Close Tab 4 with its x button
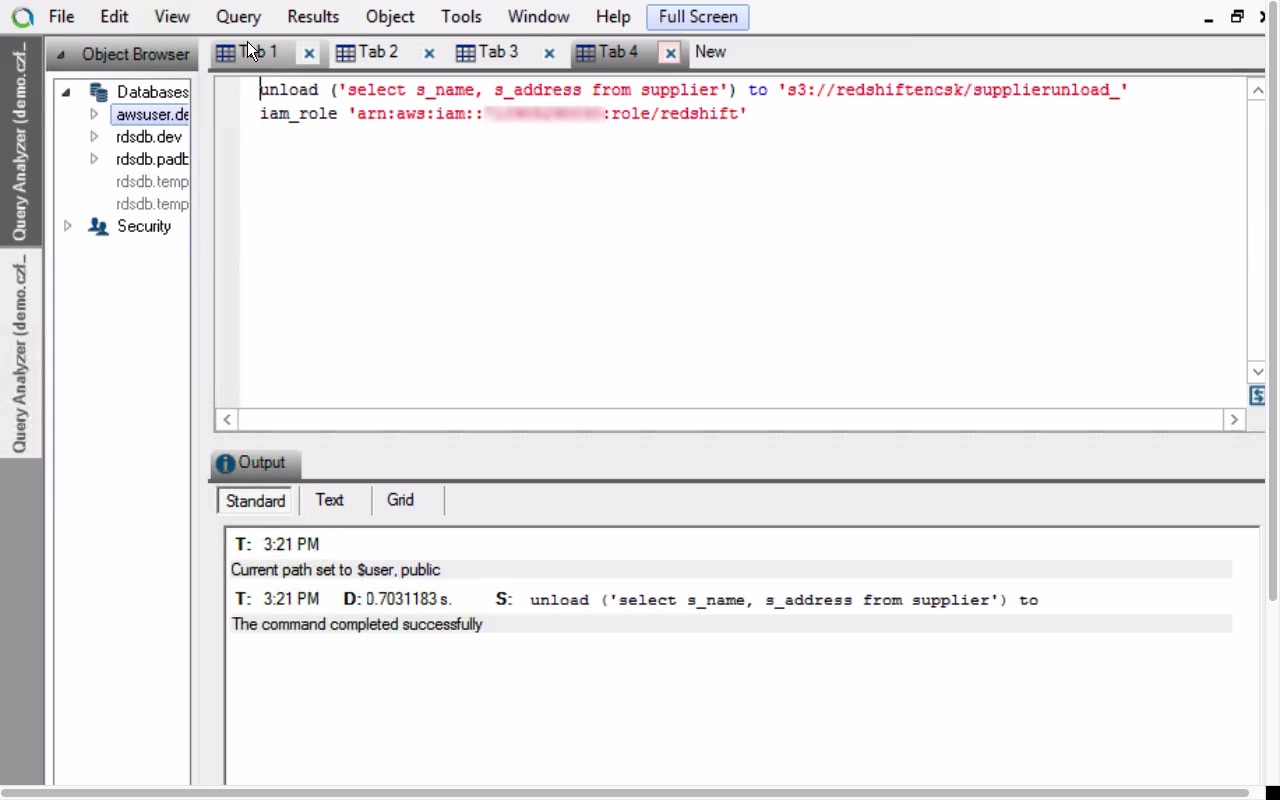The width and height of the screenshot is (1280, 800). (x=670, y=53)
